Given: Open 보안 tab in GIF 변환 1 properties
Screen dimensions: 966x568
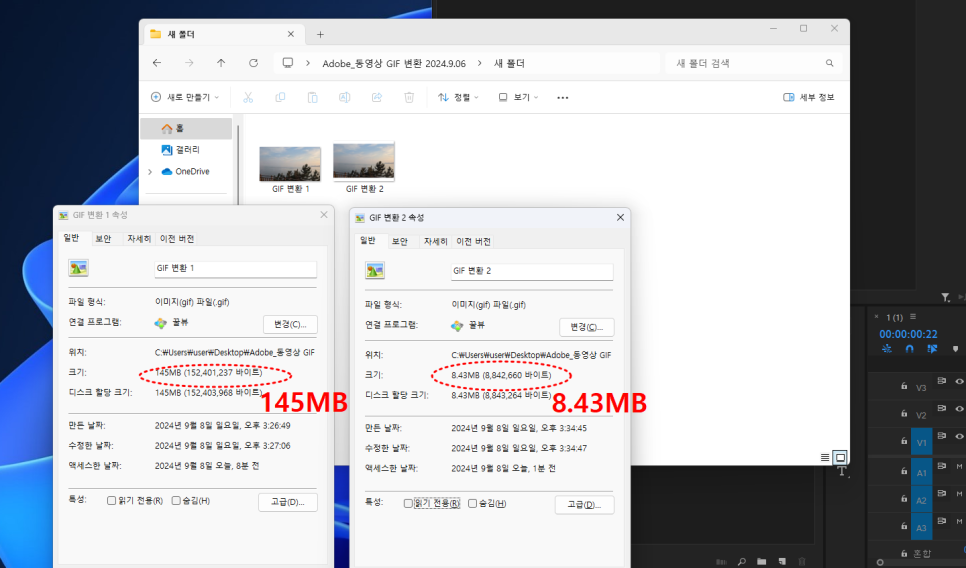Looking at the screenshot, I should (104, 239).
